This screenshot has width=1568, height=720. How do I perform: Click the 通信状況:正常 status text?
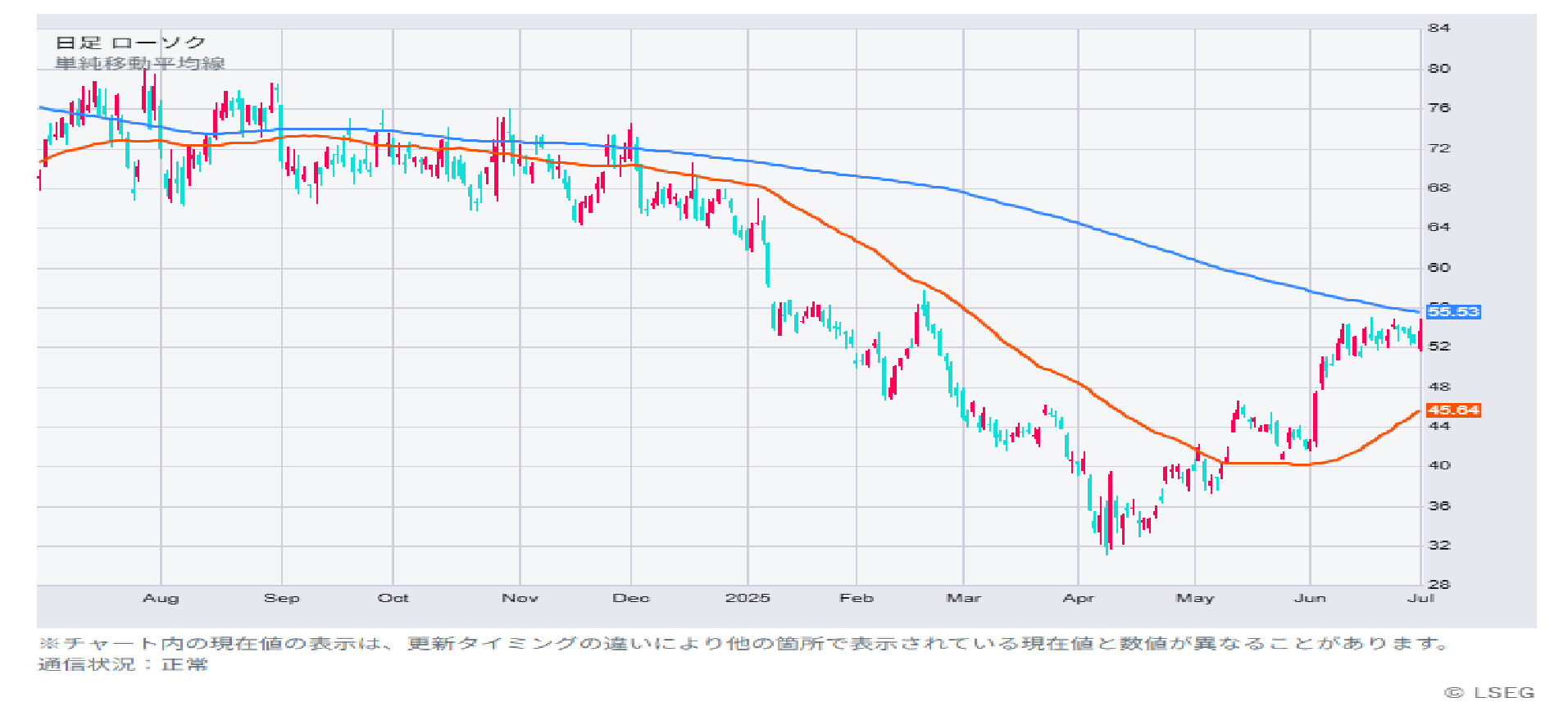coord(123,664)
